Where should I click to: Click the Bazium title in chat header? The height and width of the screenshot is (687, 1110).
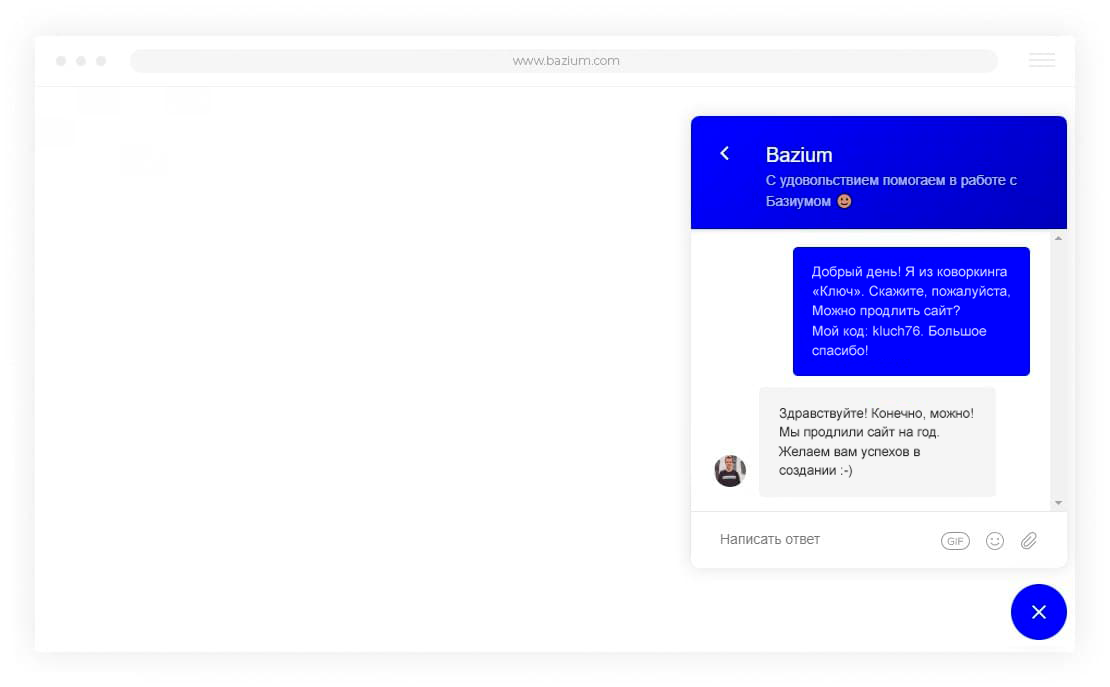click(799, 154)
